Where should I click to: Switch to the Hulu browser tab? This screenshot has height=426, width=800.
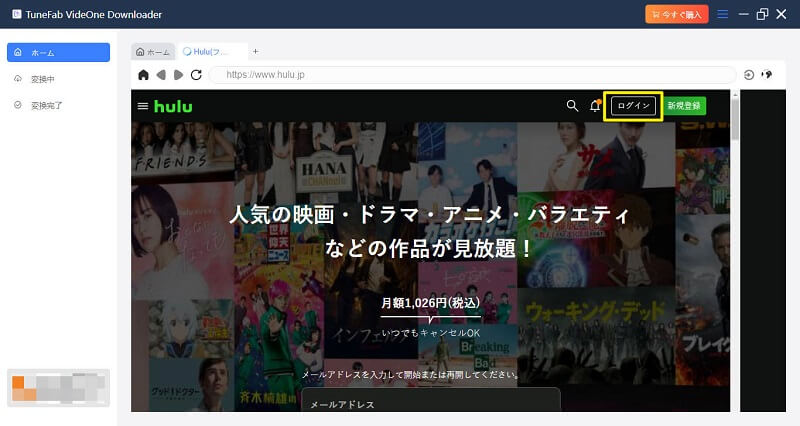pyautogui.click(x=212, y=52)
